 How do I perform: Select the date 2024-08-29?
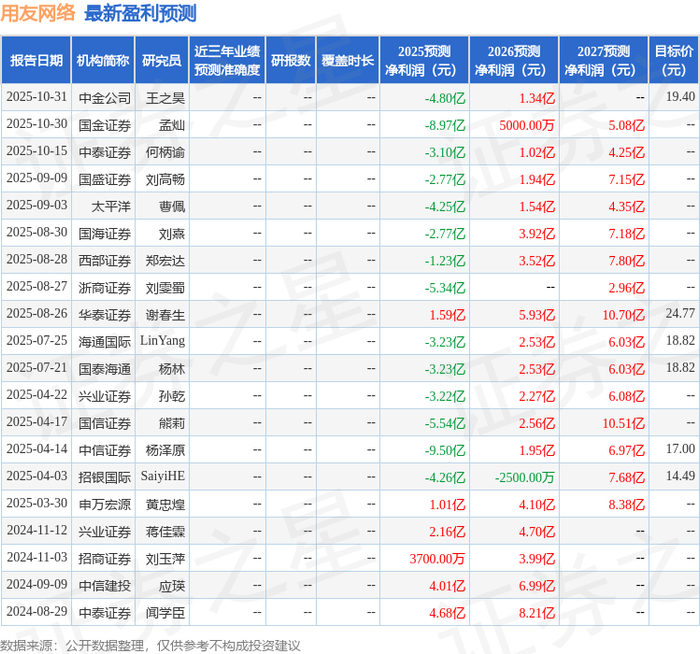tap(37, 611)
